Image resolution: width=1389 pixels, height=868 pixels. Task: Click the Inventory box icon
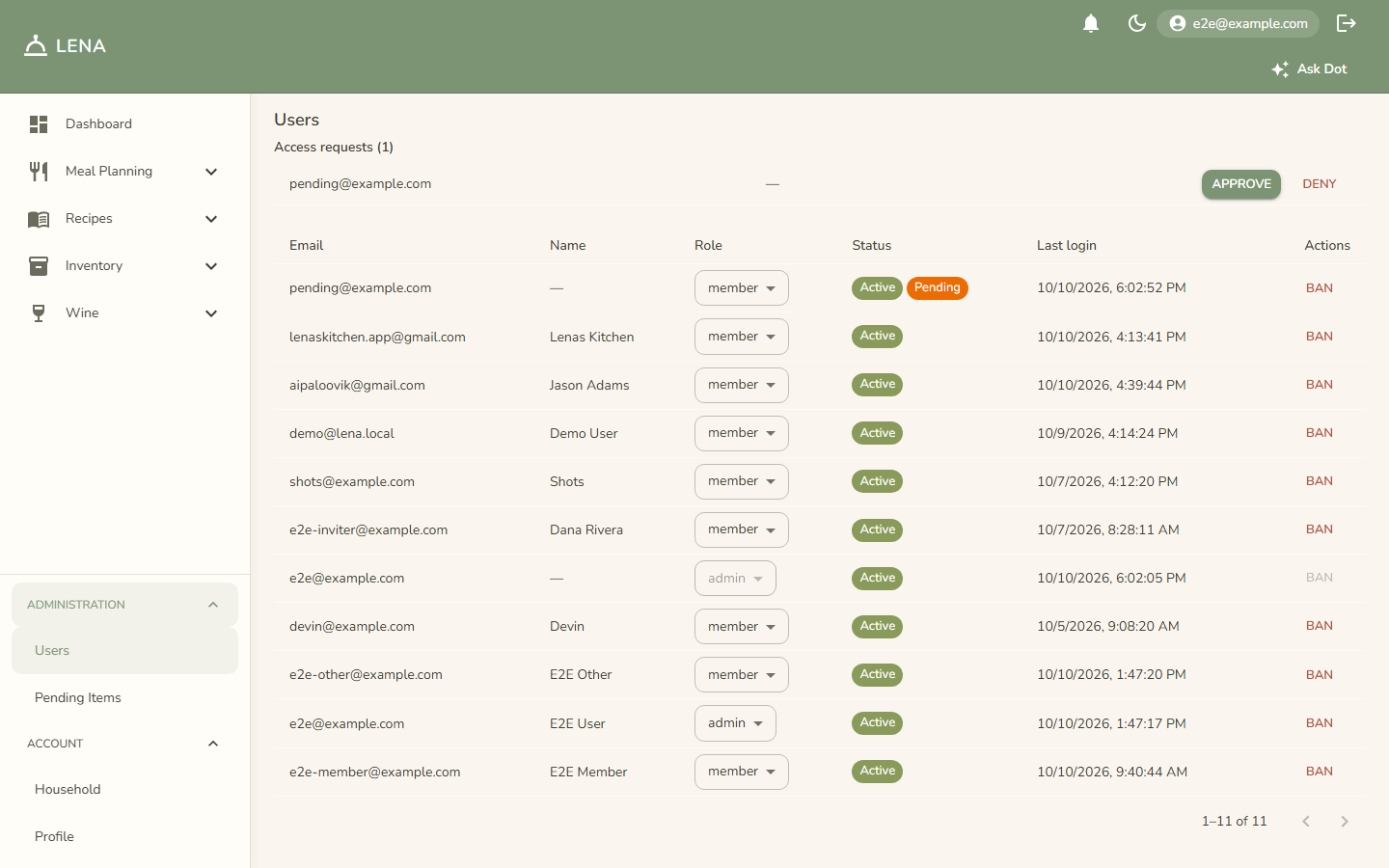[x=39, y=266]
